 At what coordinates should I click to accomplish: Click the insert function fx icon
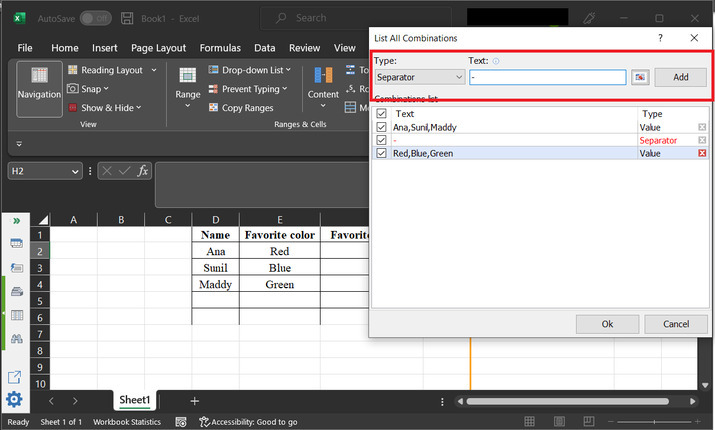pos(143,171)
